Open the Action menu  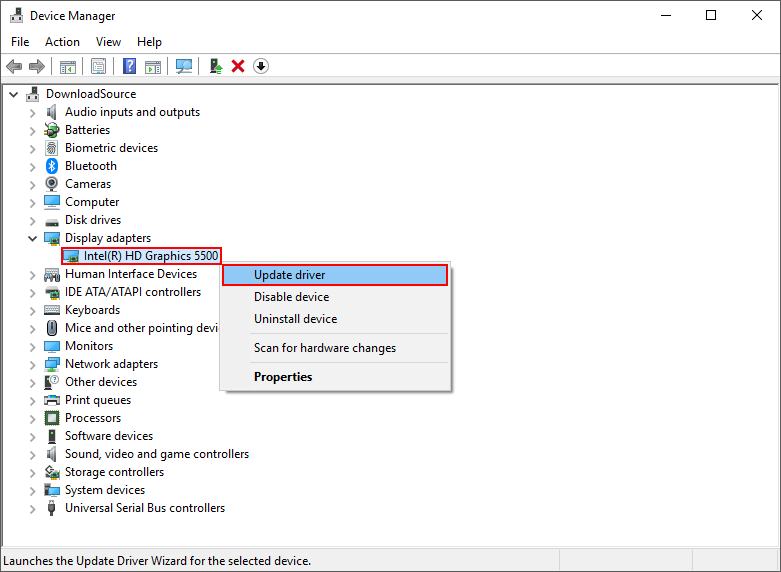[62, 42]
